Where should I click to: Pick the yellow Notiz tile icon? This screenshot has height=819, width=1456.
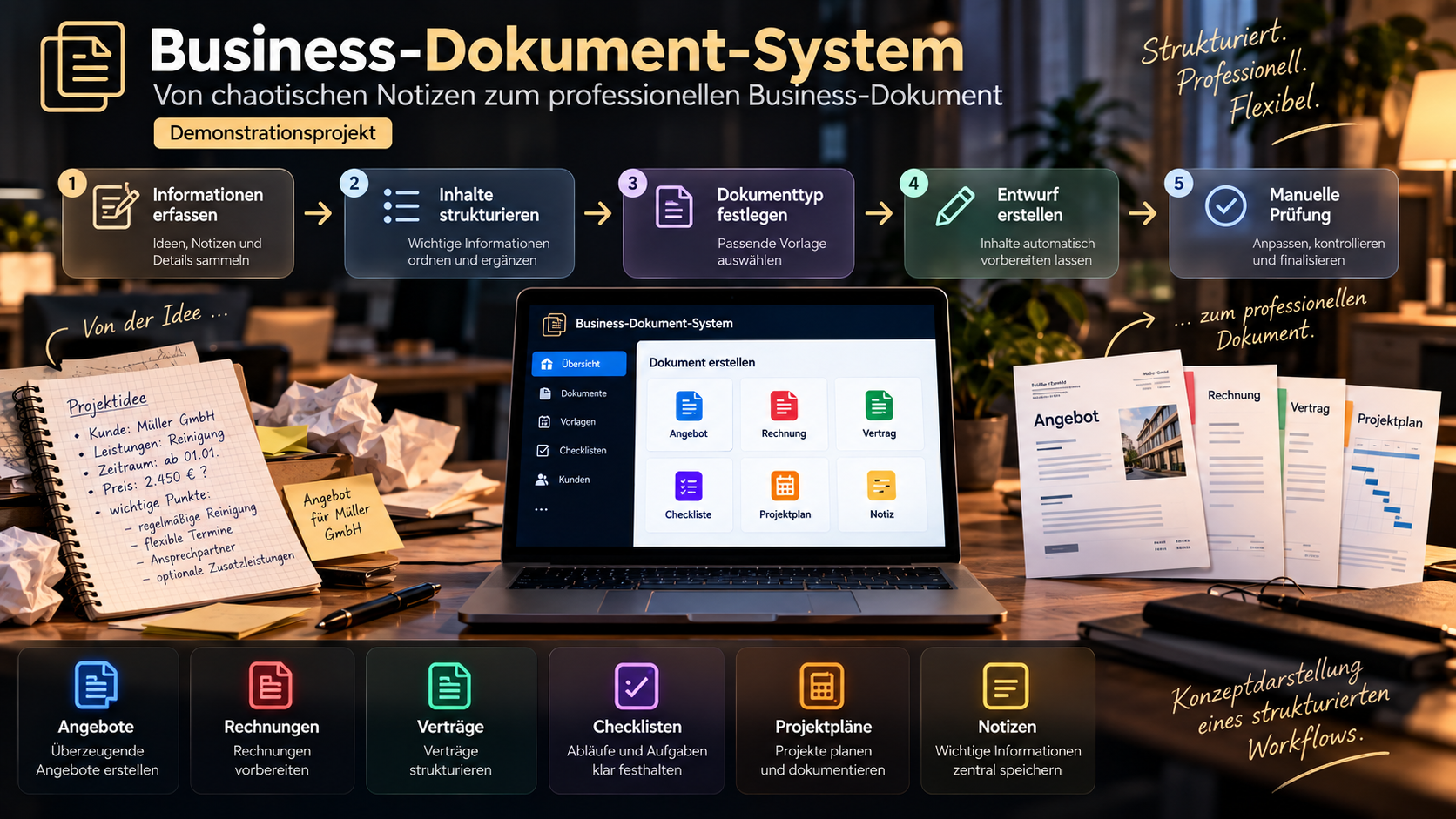pyautogui.click(x=881, y=487)
